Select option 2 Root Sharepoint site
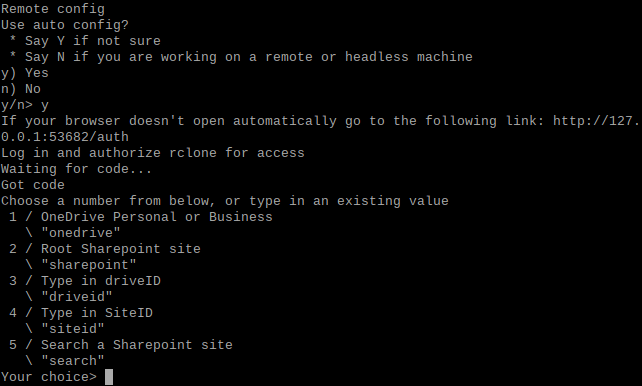The image size is (642, 386). point(105,248)
